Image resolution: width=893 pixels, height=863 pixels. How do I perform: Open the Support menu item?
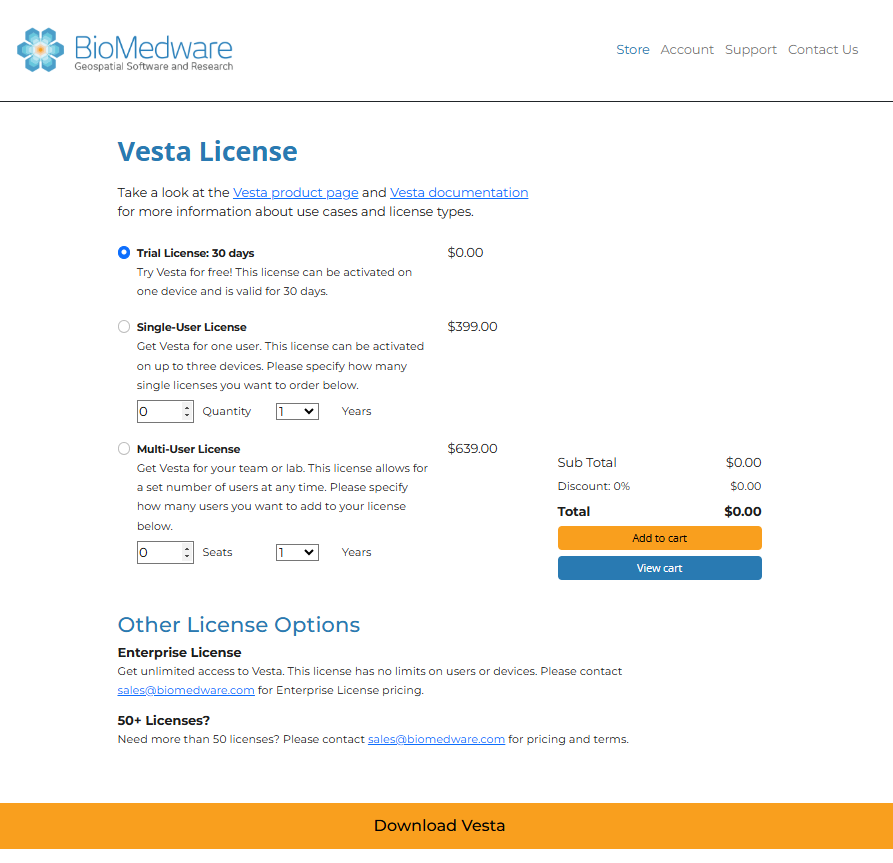[751, 50]
